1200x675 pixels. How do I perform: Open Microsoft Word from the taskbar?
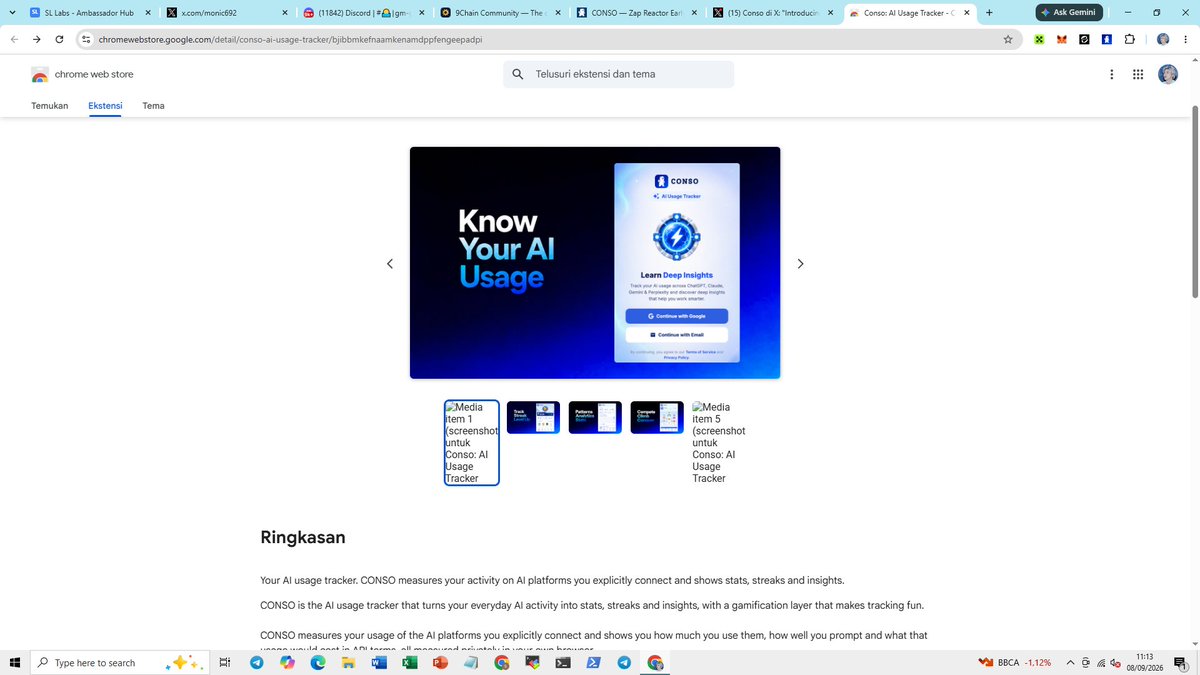[379, 662]
